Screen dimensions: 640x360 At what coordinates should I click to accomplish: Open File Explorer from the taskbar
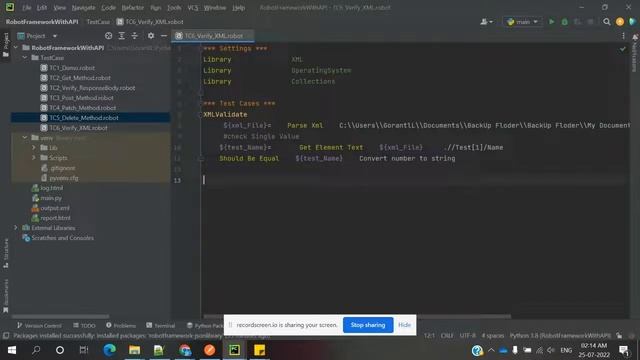point(134,350)
